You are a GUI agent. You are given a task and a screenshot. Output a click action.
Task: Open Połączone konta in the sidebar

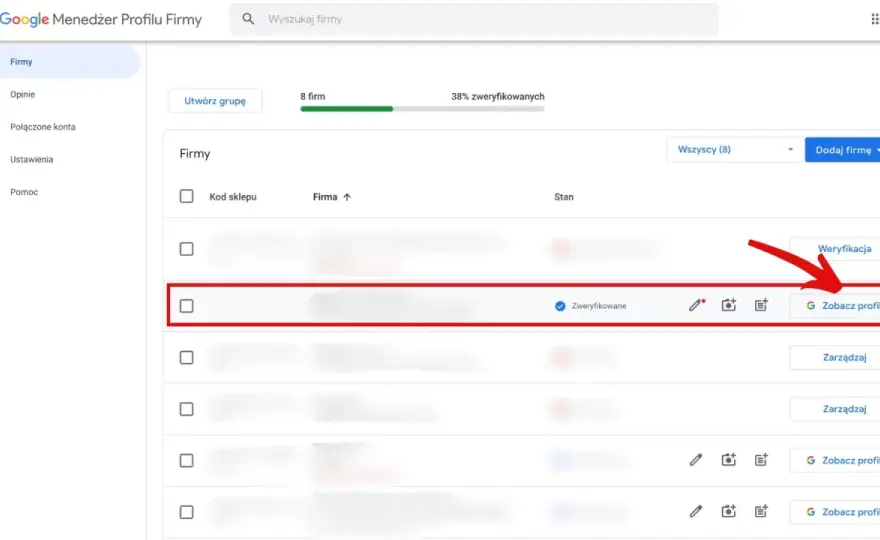pos(43,127)
